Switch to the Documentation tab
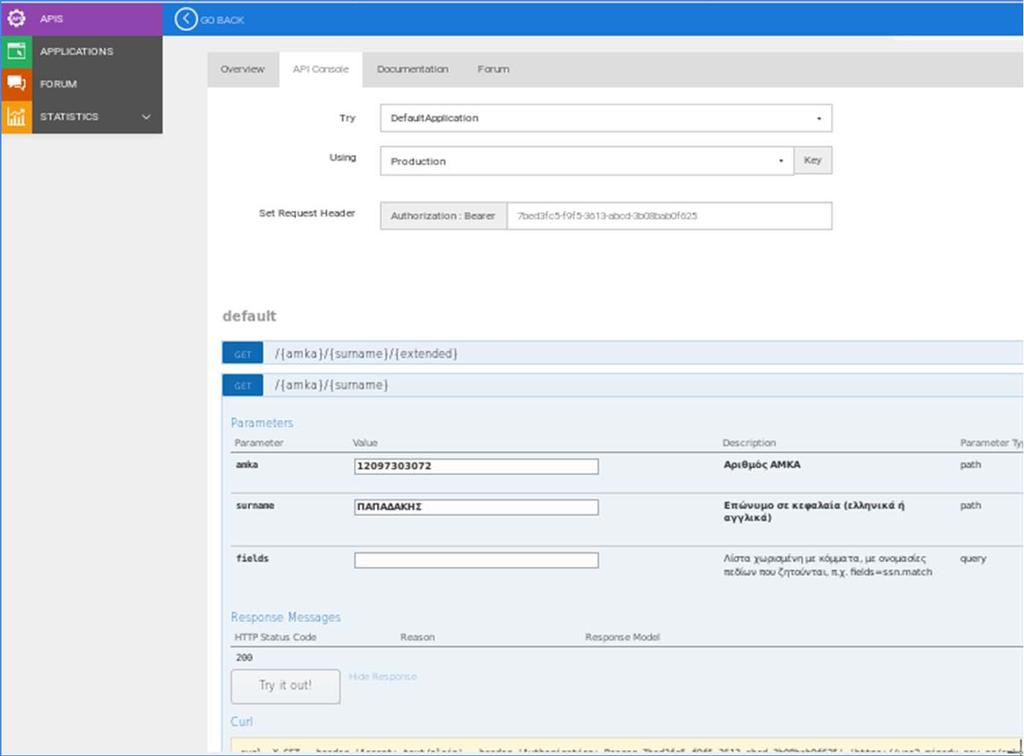 tap(413, 69)
